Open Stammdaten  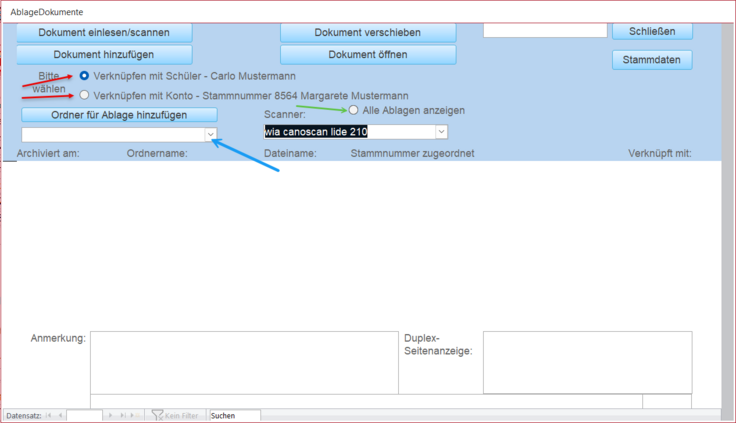(652, 60)
